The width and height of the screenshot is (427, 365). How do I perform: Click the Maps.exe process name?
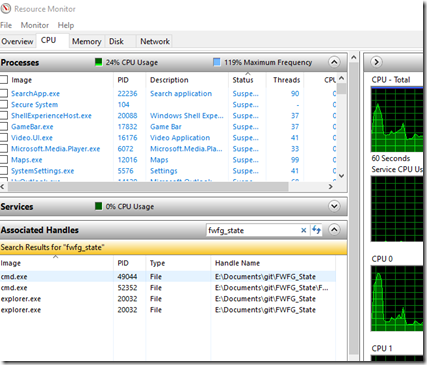point(27,160)
